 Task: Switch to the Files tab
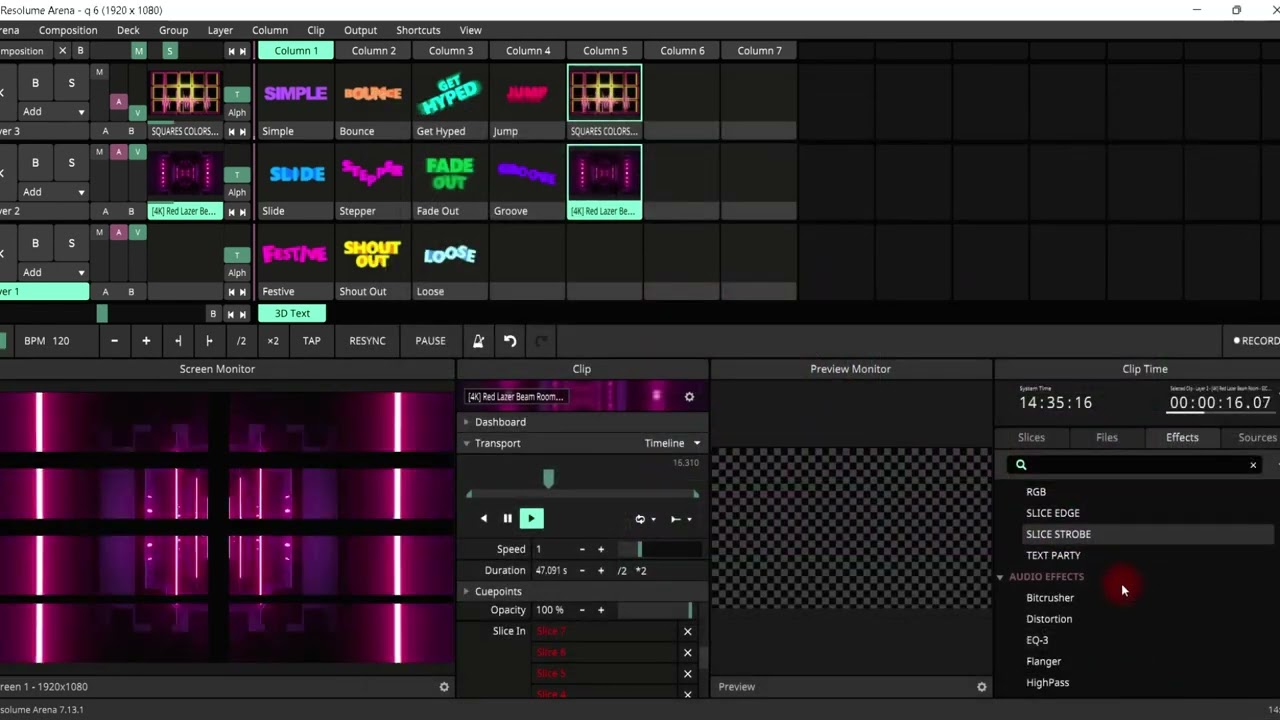(x=1107, y=438)
